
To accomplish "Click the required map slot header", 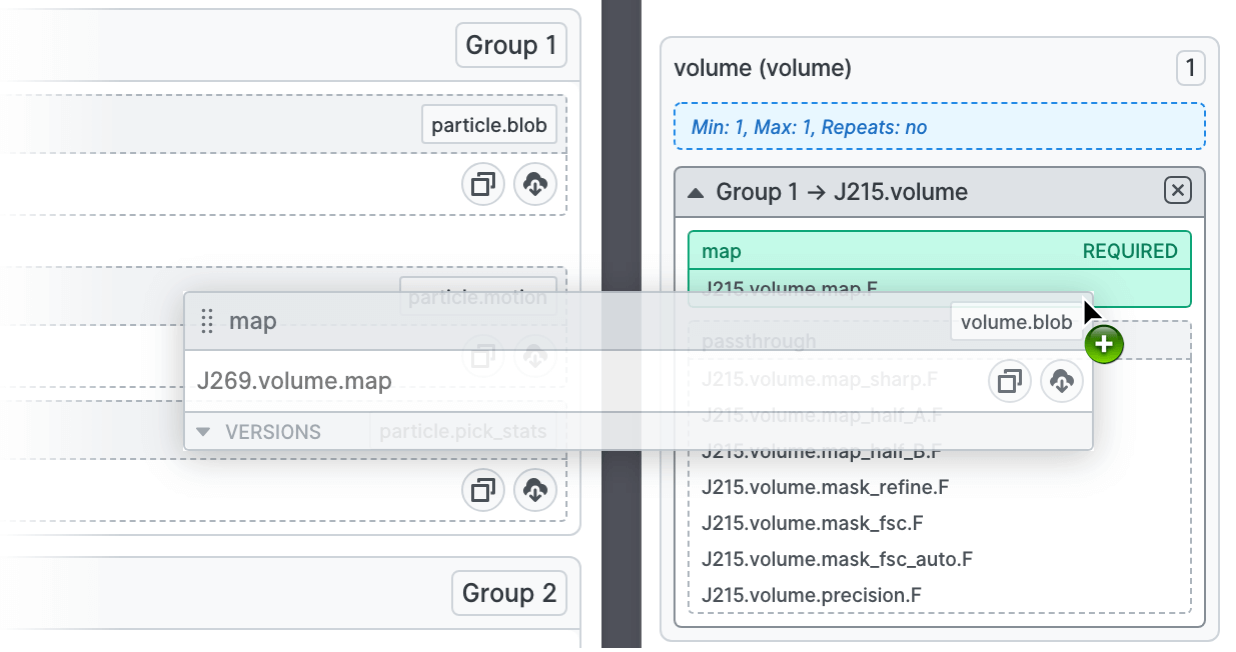I will [x=940, y=251].
